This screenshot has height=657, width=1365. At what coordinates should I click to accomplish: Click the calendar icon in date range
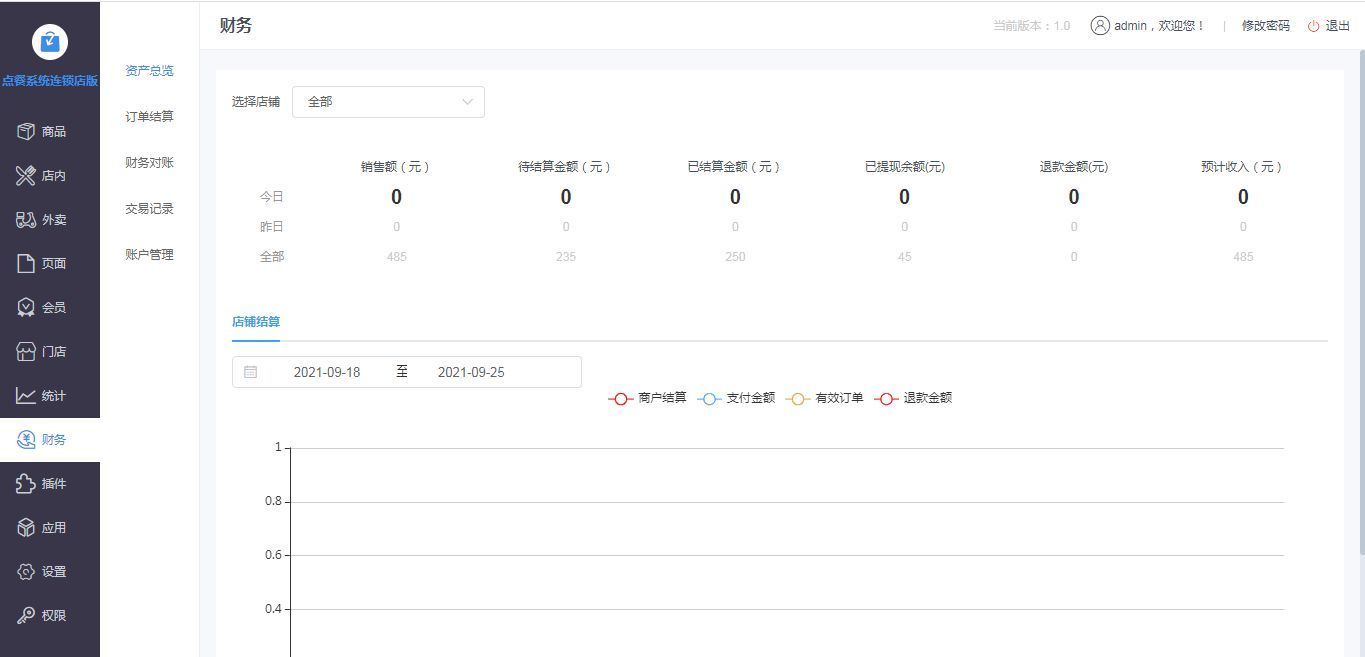tap(250, 372)
